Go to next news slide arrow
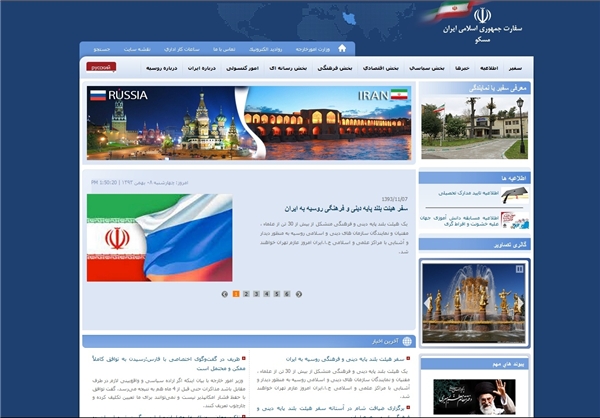 click(299, 294)
